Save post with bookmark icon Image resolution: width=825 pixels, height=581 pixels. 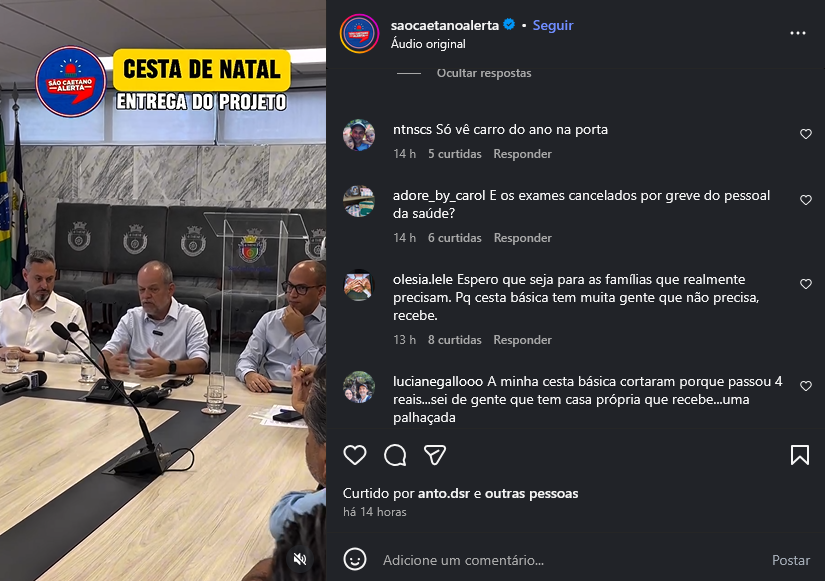click(800, 455)
